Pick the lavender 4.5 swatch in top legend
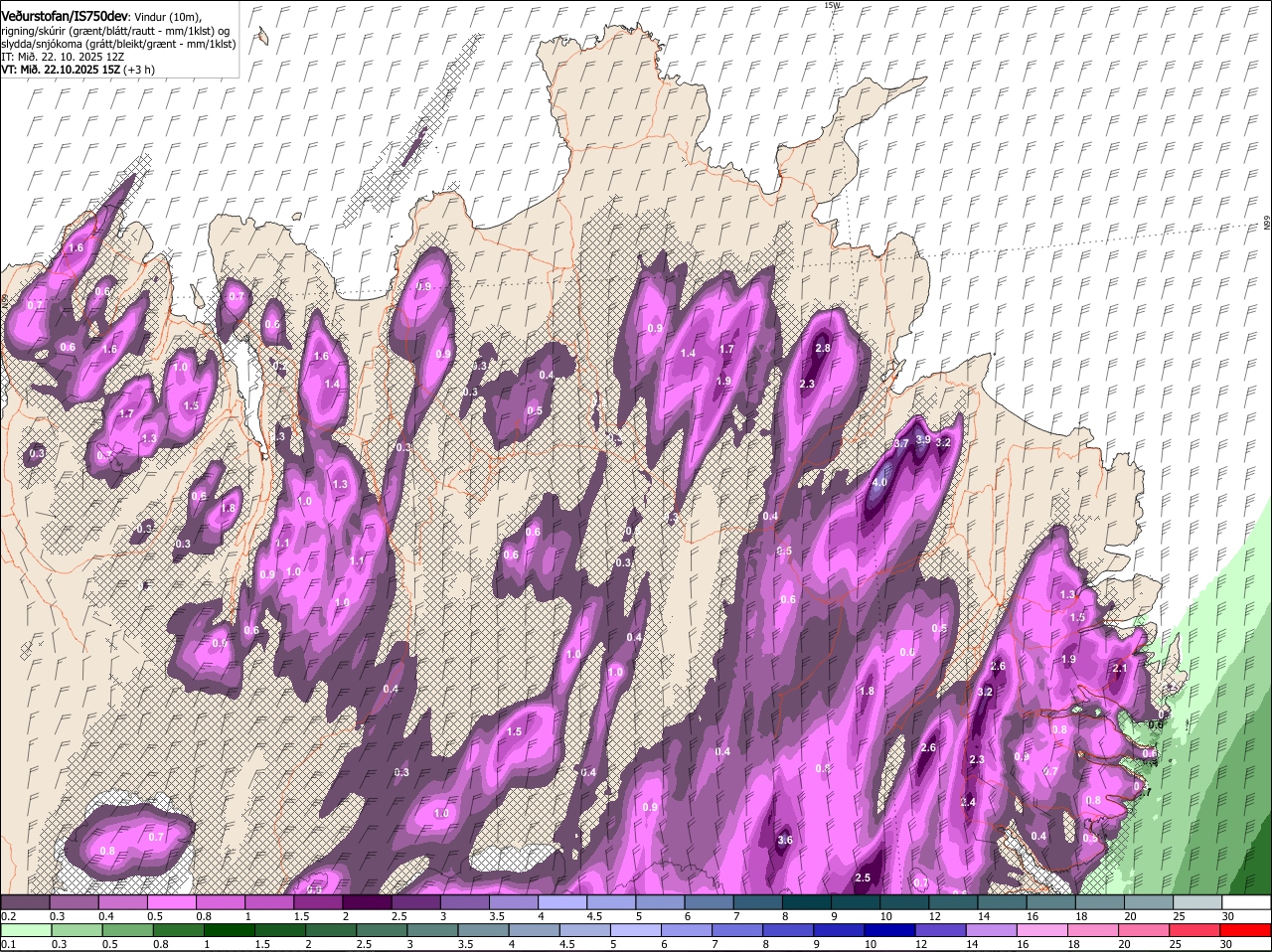The height and width of the screenshot is (952, 1272). (x=611, y=902)
